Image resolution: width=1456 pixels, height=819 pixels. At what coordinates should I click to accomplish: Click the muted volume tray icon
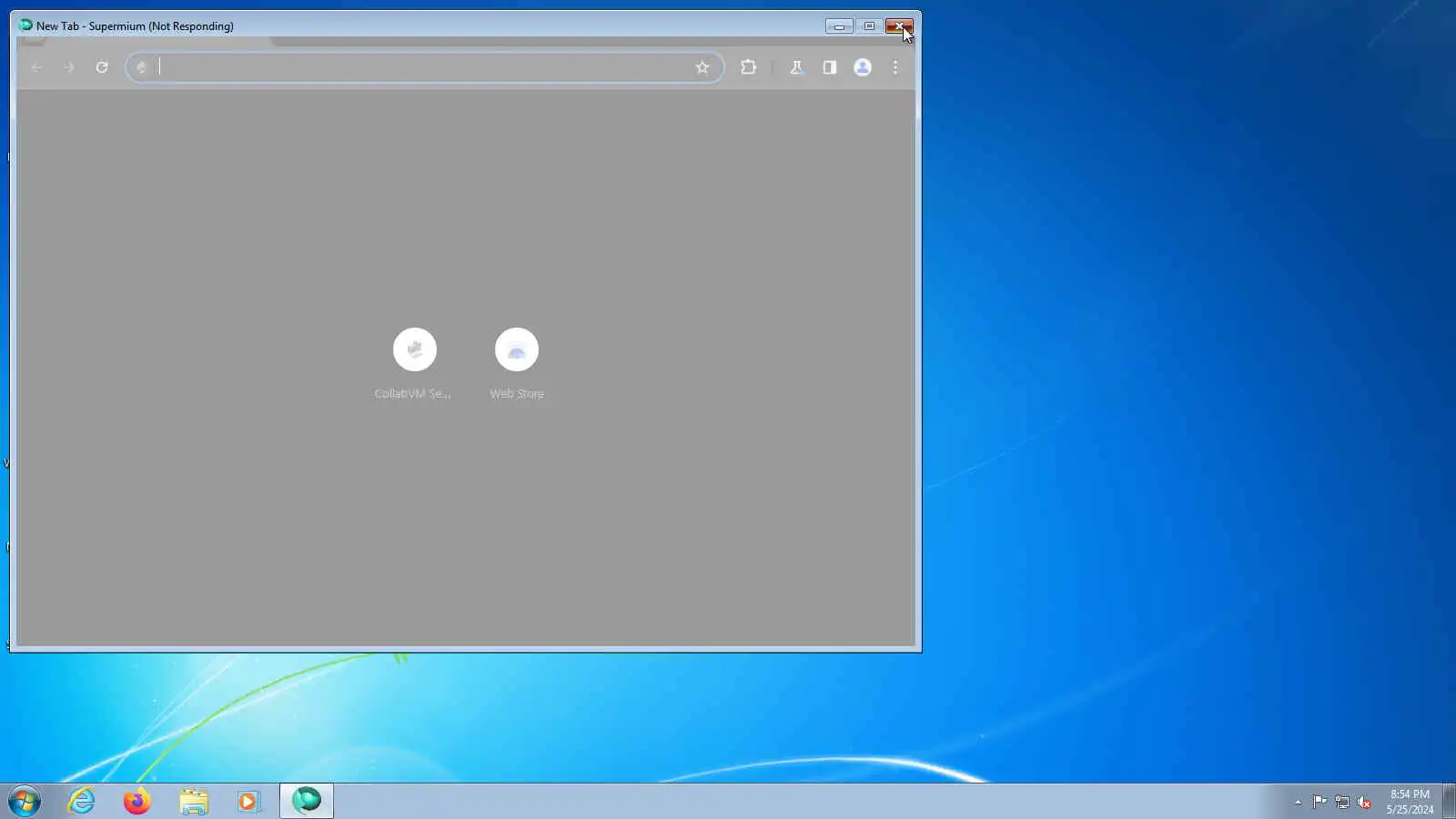[1364, 802]
